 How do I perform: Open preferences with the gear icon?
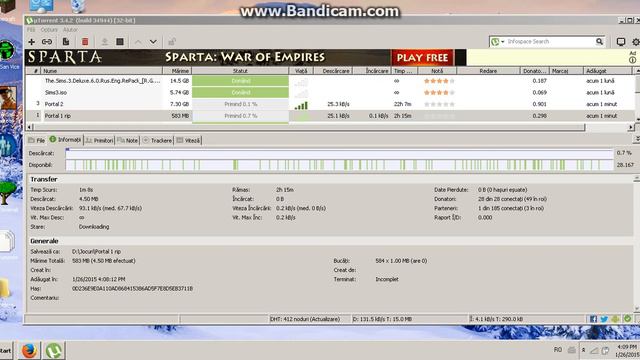click(x=636, y=42)
